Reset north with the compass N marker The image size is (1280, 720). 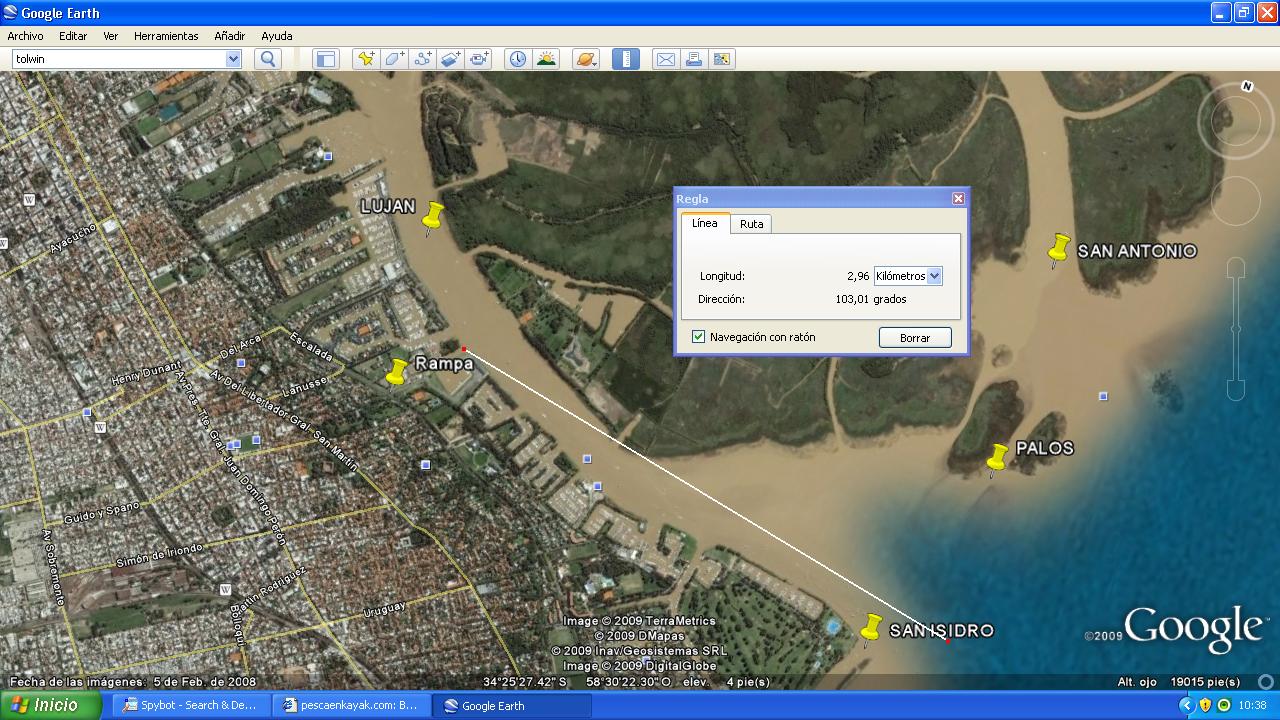pyautogui.click(x=1247, y=86)
